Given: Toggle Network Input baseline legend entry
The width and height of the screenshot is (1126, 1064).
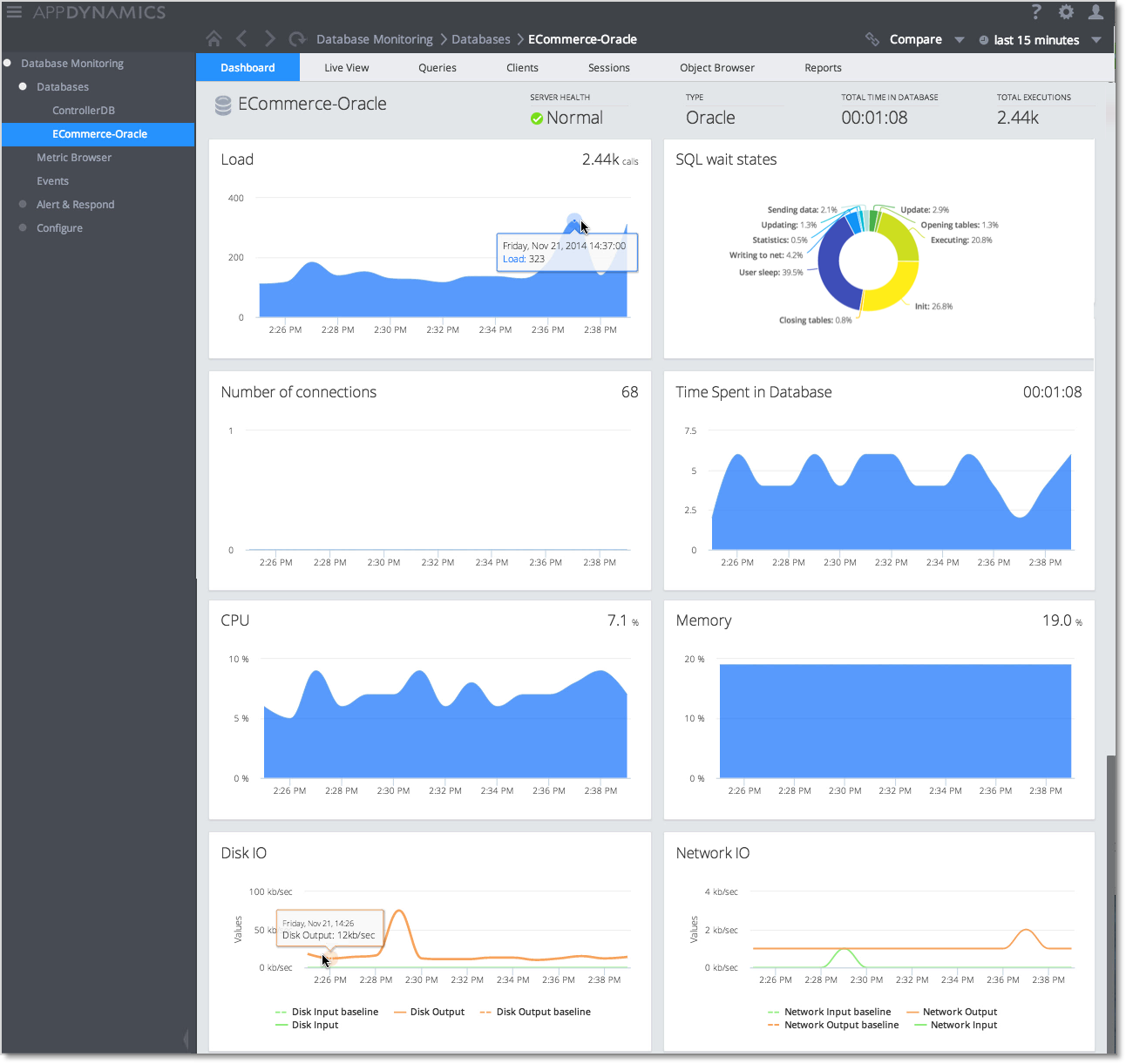Looking at the screenshot, I should point(830,1012).
